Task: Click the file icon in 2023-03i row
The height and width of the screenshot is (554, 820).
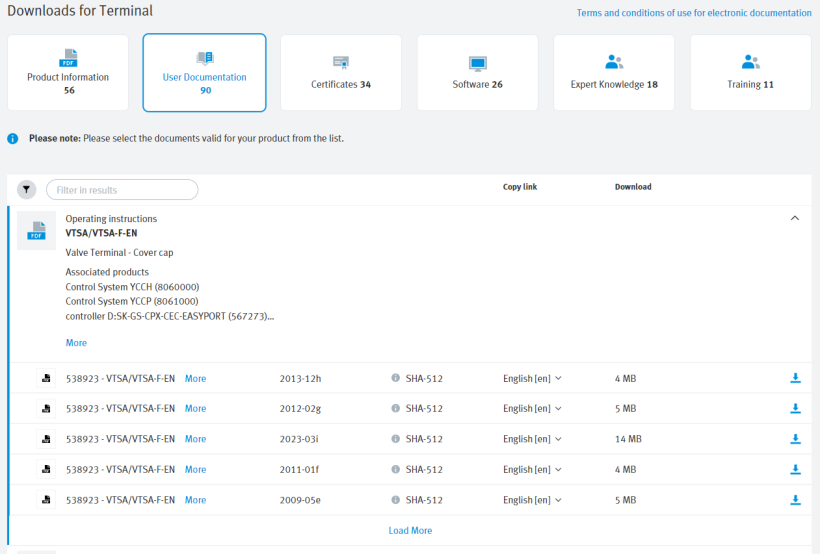Action: (x=46, y=439)
